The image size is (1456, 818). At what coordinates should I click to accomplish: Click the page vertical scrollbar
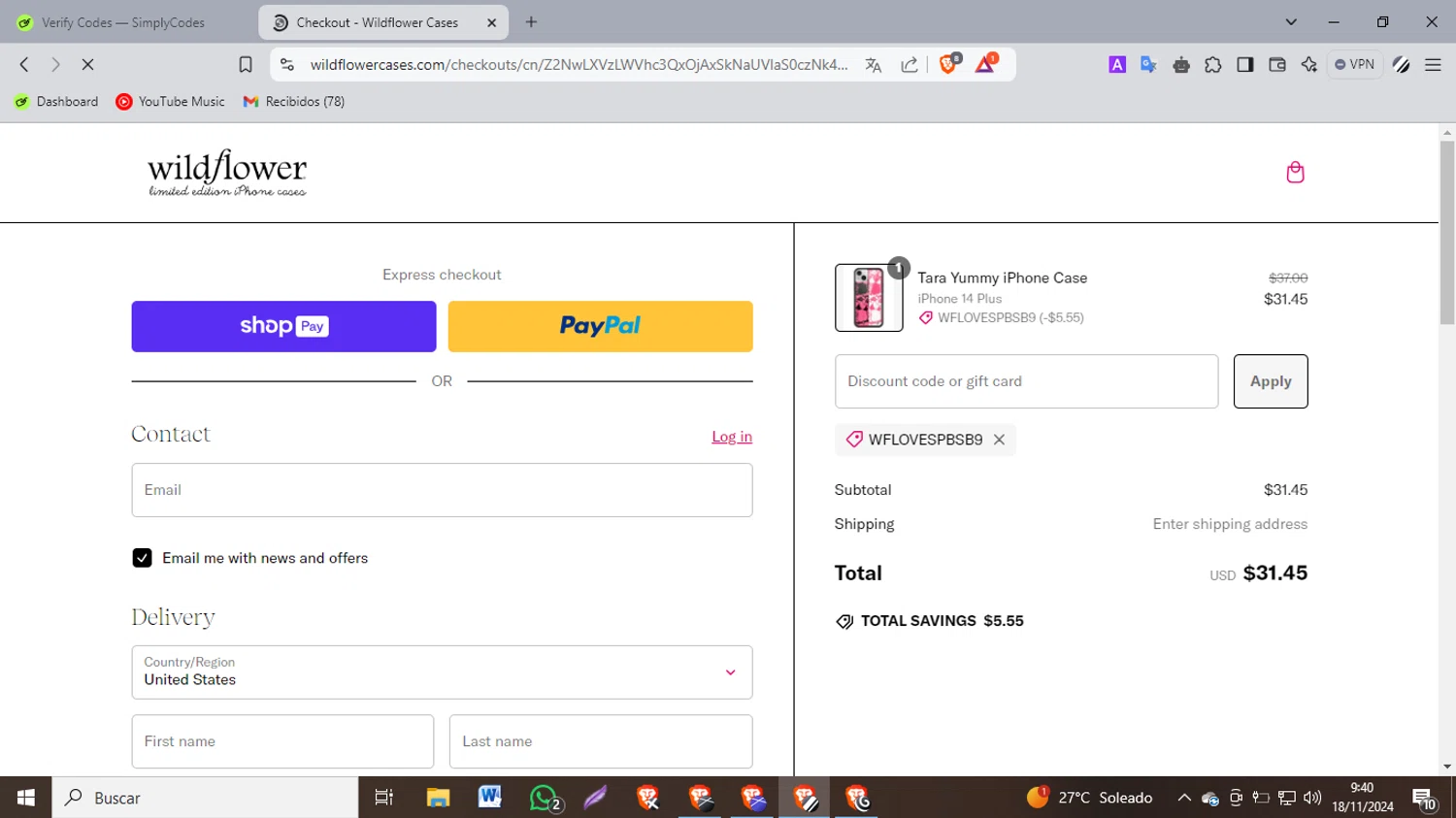(x=1447, y=233)
